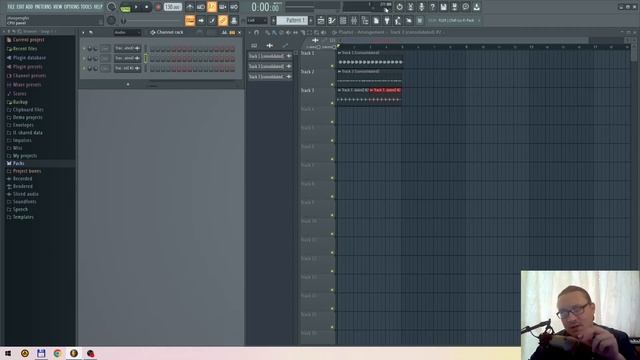Screen dimensions: 640x360
Task: Mute the first channel in Channel rack
Action: [x=84, y=49]
